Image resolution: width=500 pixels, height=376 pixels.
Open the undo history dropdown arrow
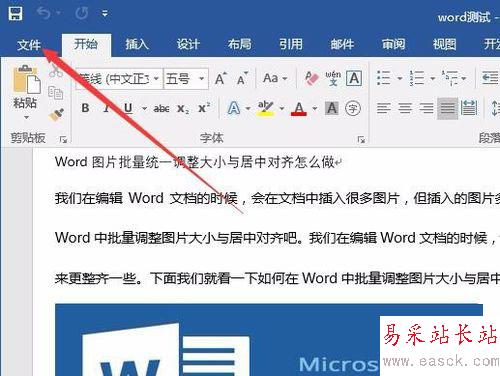pos(58,13)
